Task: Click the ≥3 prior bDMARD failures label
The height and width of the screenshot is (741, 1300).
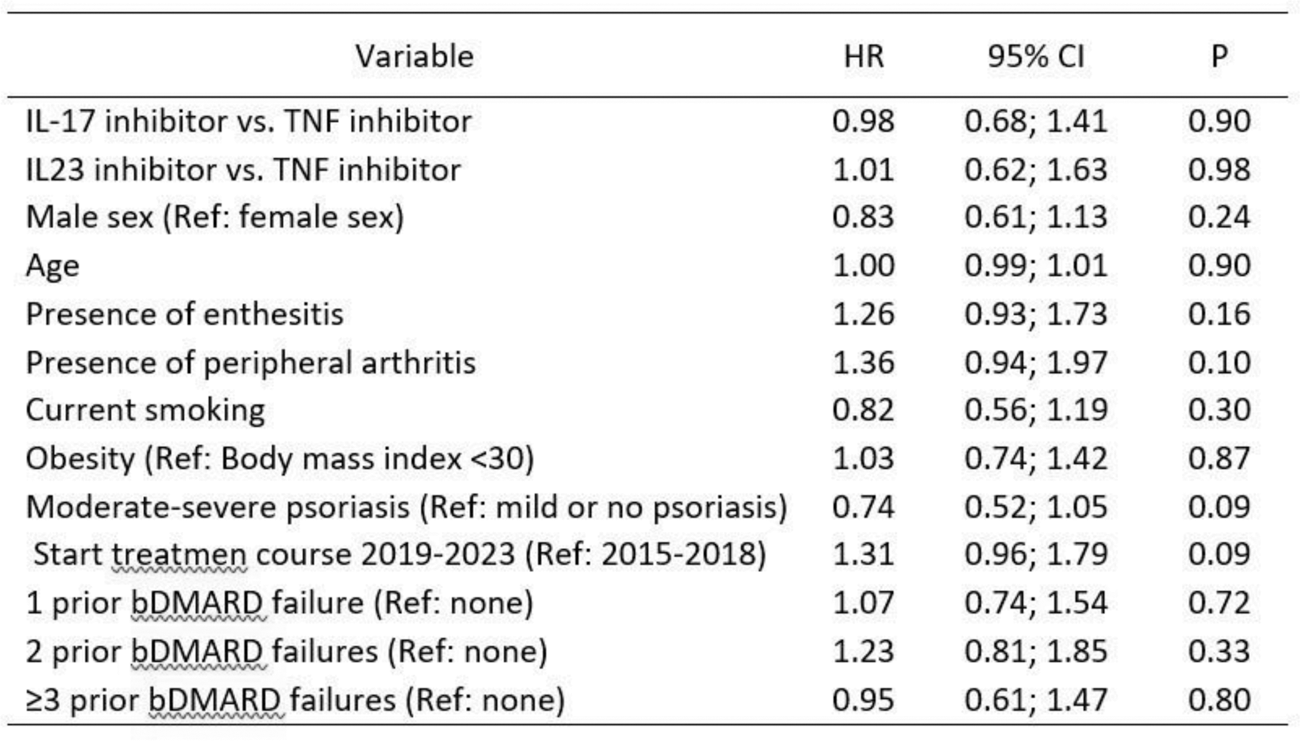Action: 295,699
